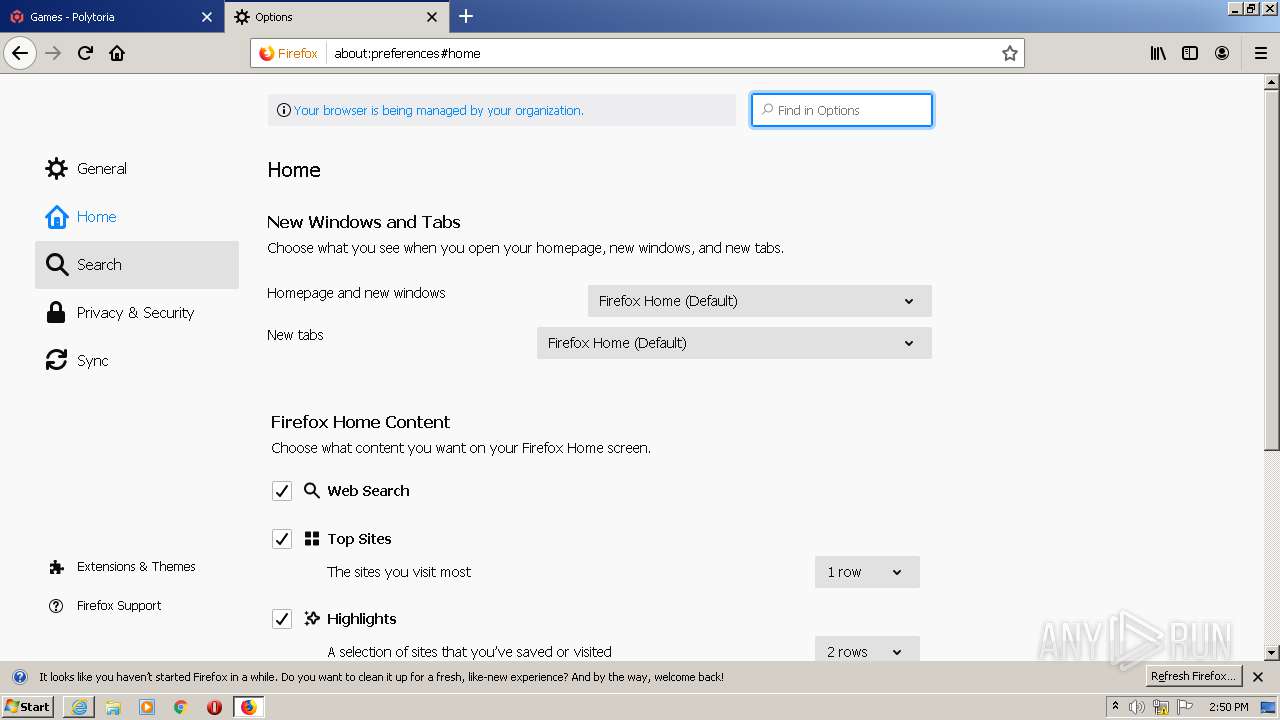Go to the browser home page icon
1280x720 pixels.
point(117,53)
